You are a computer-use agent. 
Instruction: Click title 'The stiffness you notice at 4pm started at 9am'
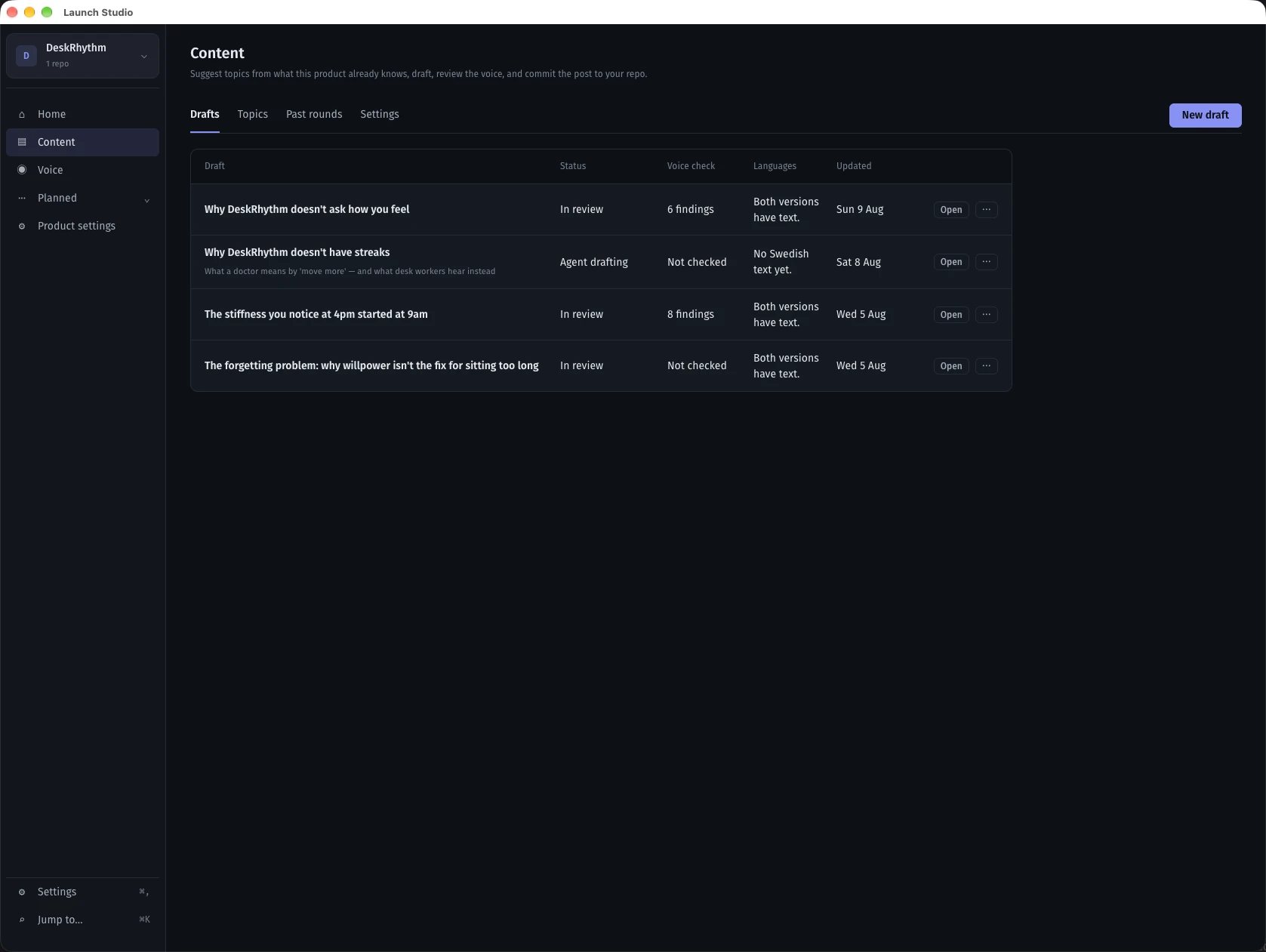(x=316, y=314)
